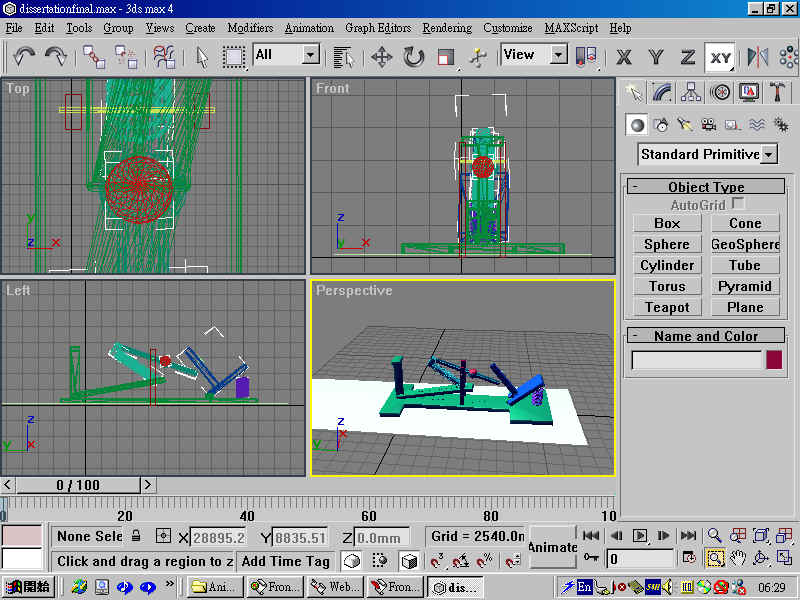
Task: Select the Utilities hammer panel
Action: click(x=778, y=92)
